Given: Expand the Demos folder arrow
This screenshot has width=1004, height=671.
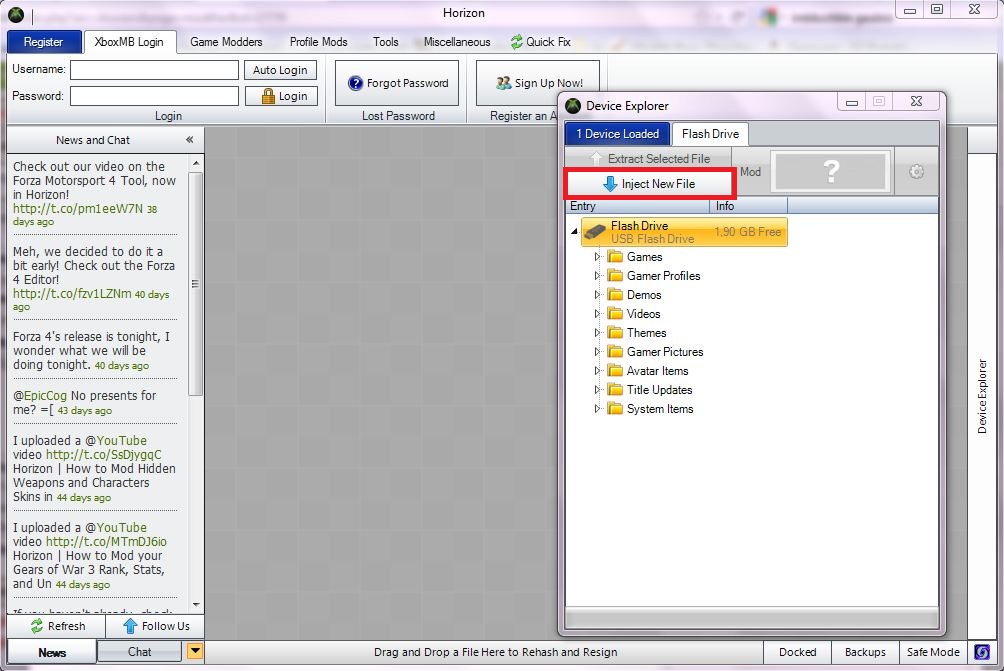Looking at the screenshot, I should [597, 295].
